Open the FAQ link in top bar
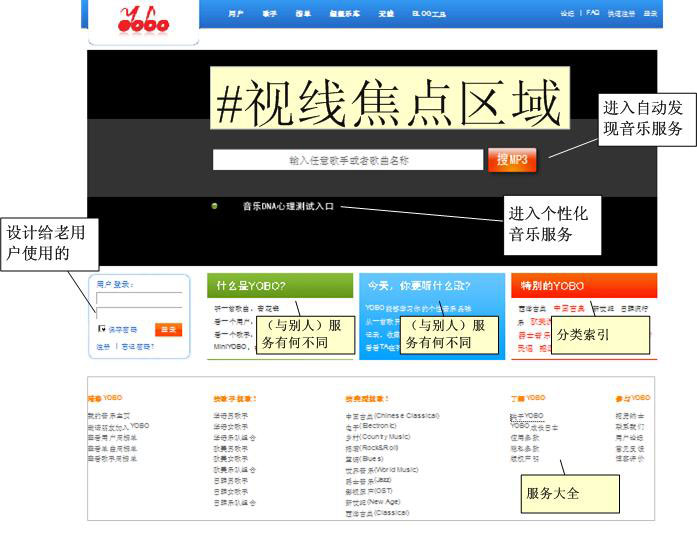 (x=593, y=13)
